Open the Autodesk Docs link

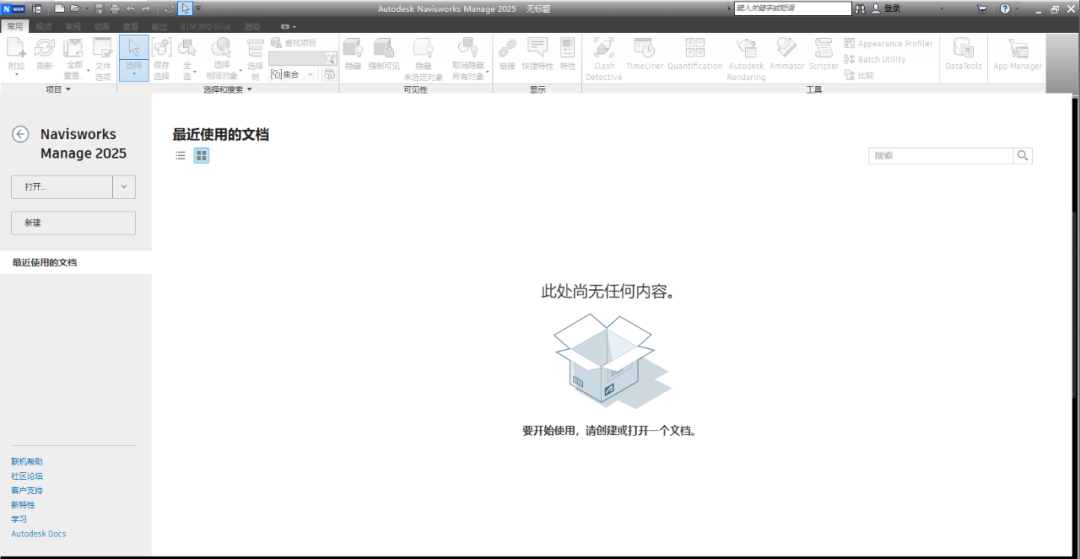tap(38, 534)
